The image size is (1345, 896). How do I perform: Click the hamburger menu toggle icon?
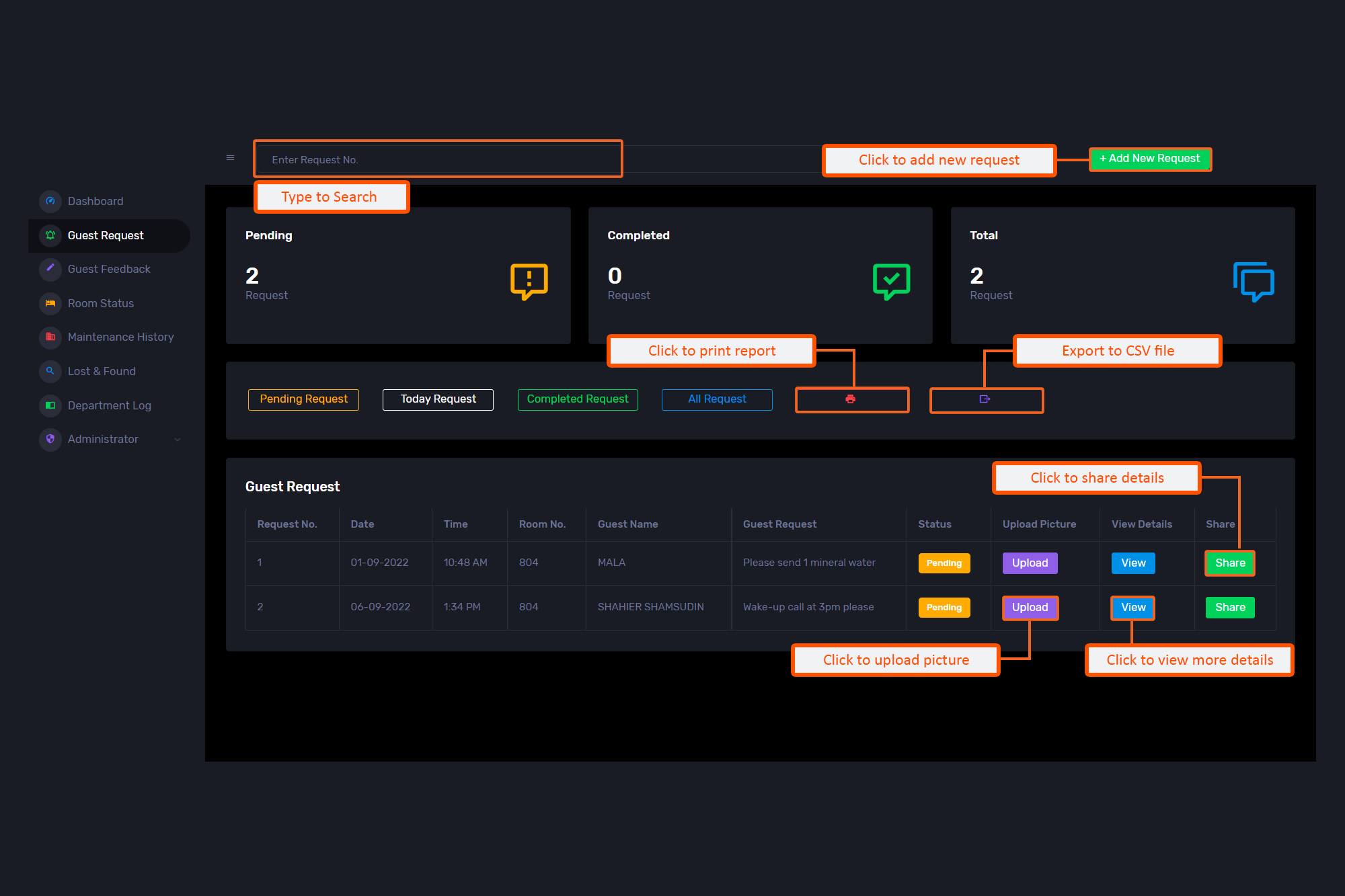[230, 158]
